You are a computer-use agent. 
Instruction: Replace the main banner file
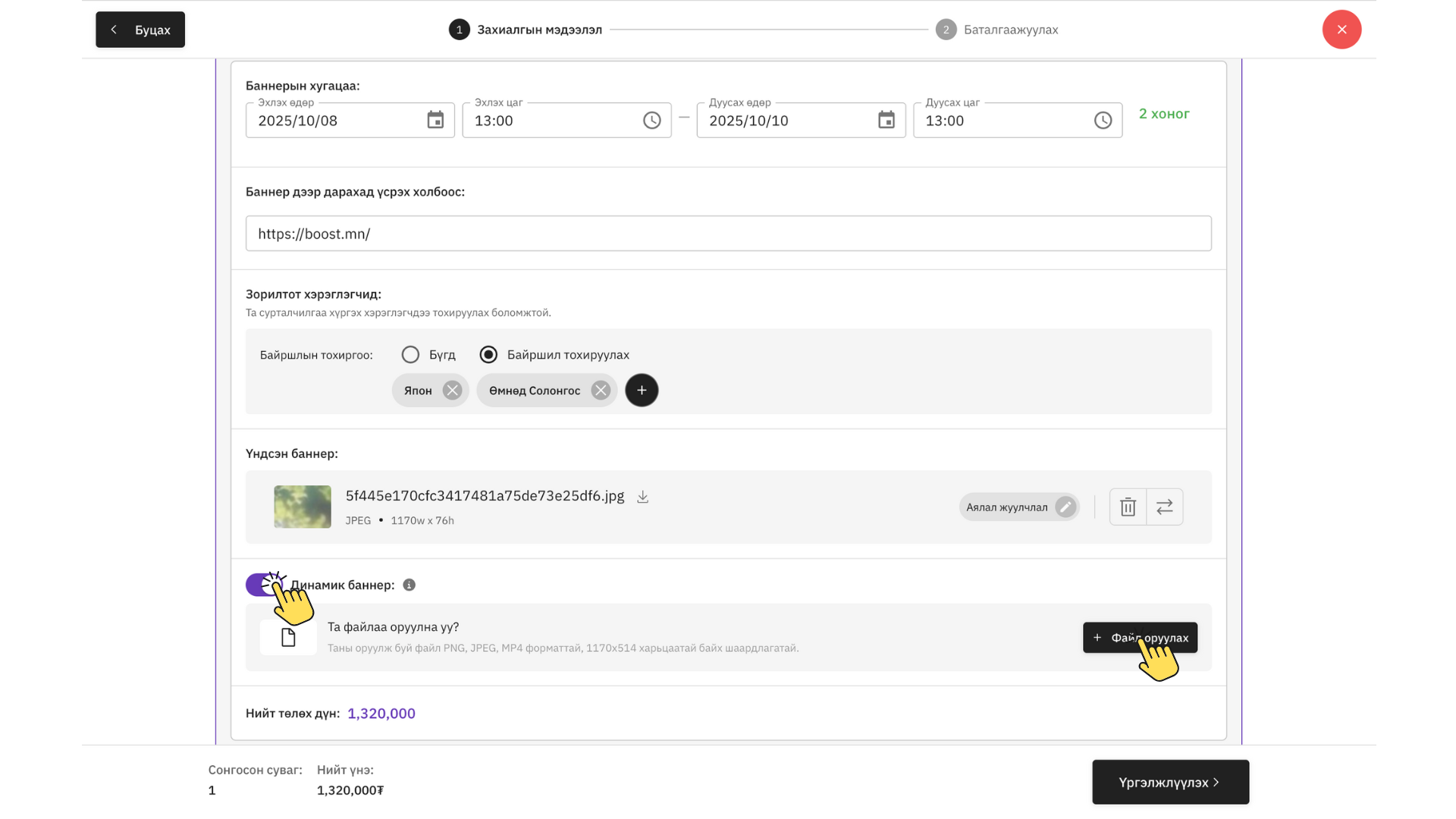pyautogui.click(x=1164, y=507)
